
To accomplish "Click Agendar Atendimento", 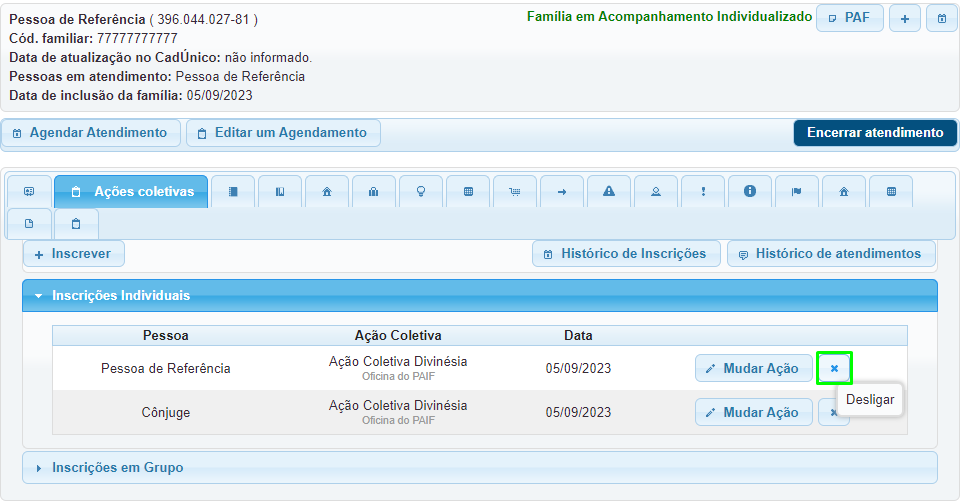I will pyautogui.click(x=91, y=133).
